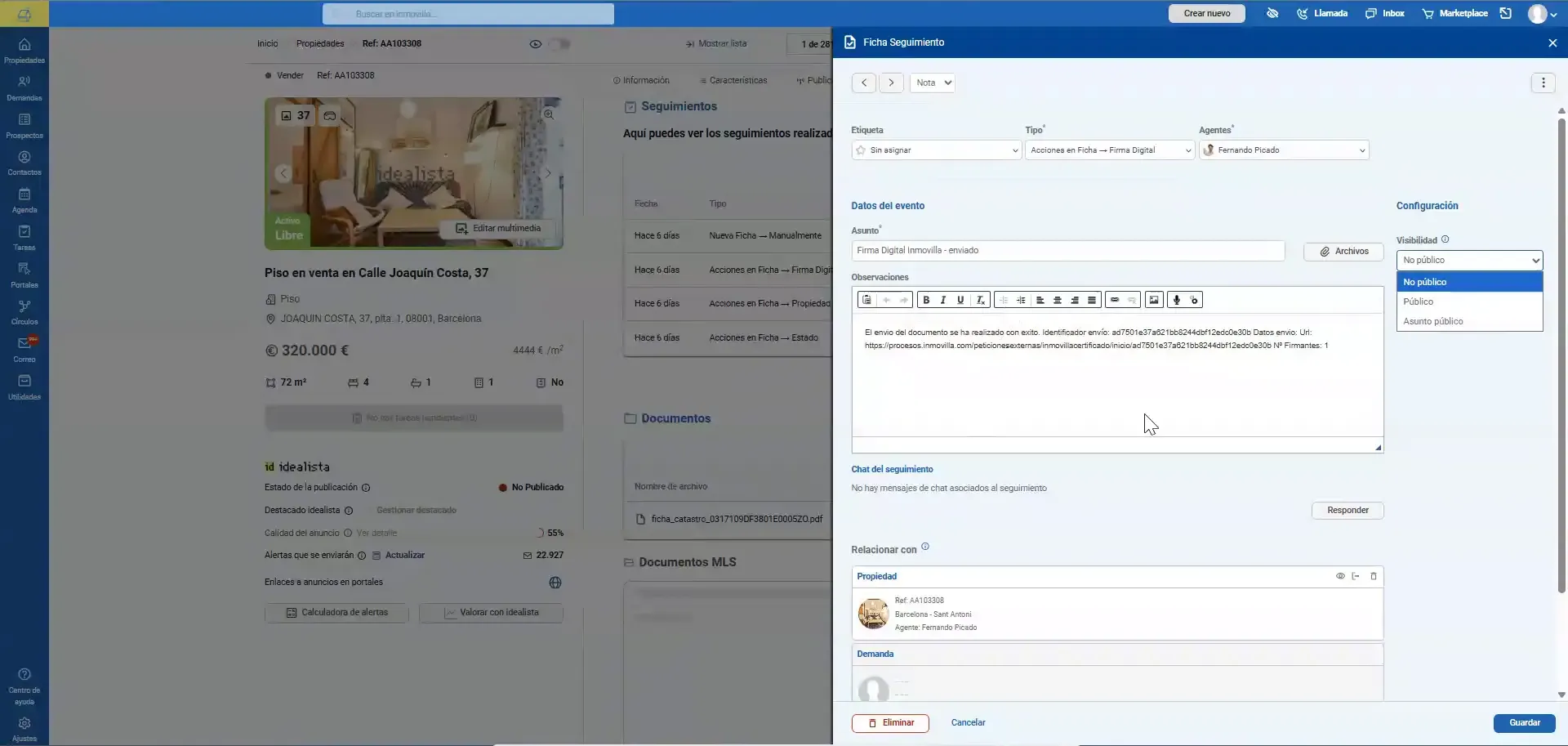Image resolution: width=1568 pixels, height=746 pixels.
Task: Click Editar multimedia on property photo
Action: [498, 229]
